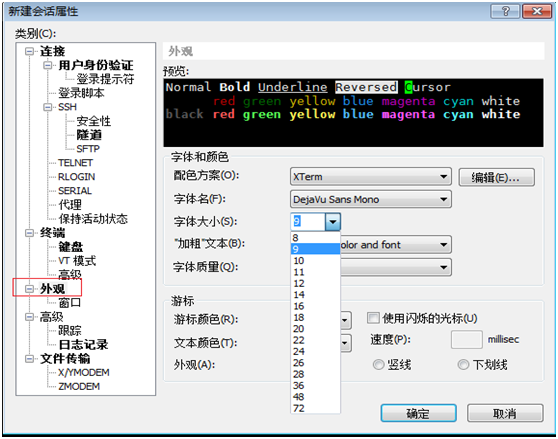Choose font size 9 from list
Viewport: 558px width, 439px height.
click(x=315, y=249)
